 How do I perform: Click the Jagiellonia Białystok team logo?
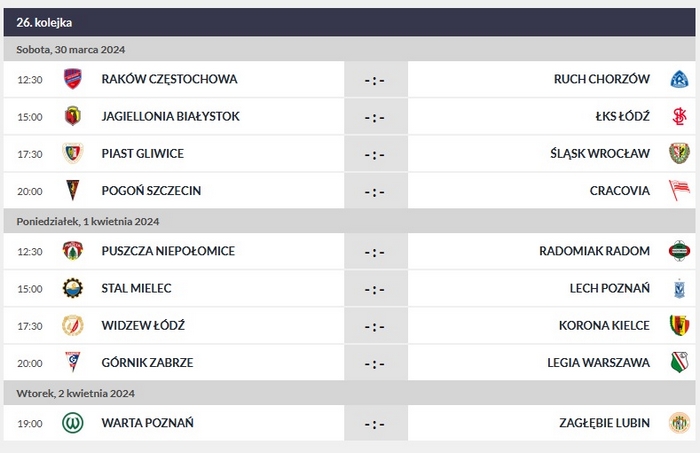(73, 116)
